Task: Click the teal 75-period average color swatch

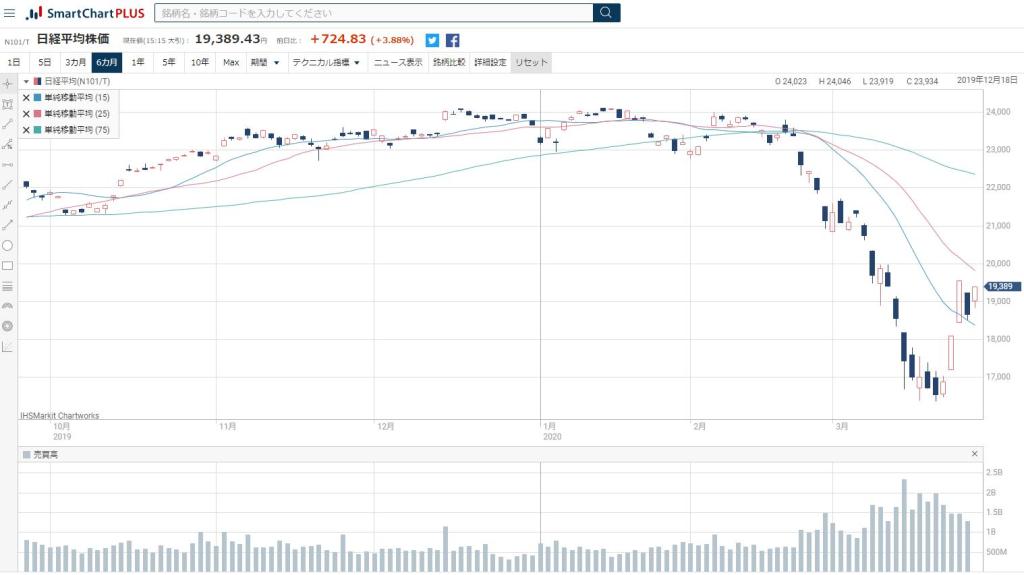Action: tap(37, 130)
